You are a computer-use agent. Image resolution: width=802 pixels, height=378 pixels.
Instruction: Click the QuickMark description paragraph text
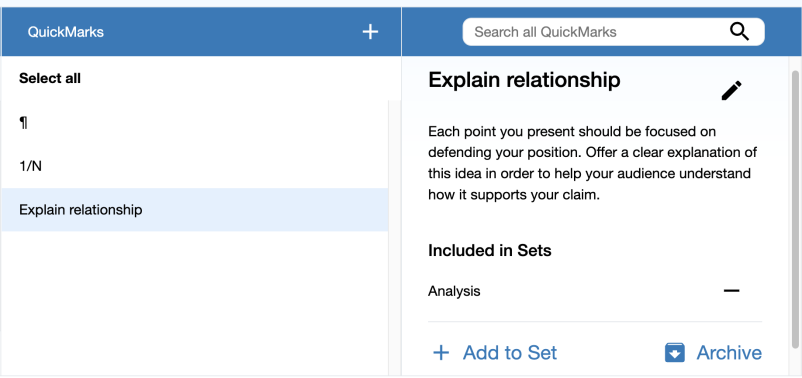[x=592, y=164]
